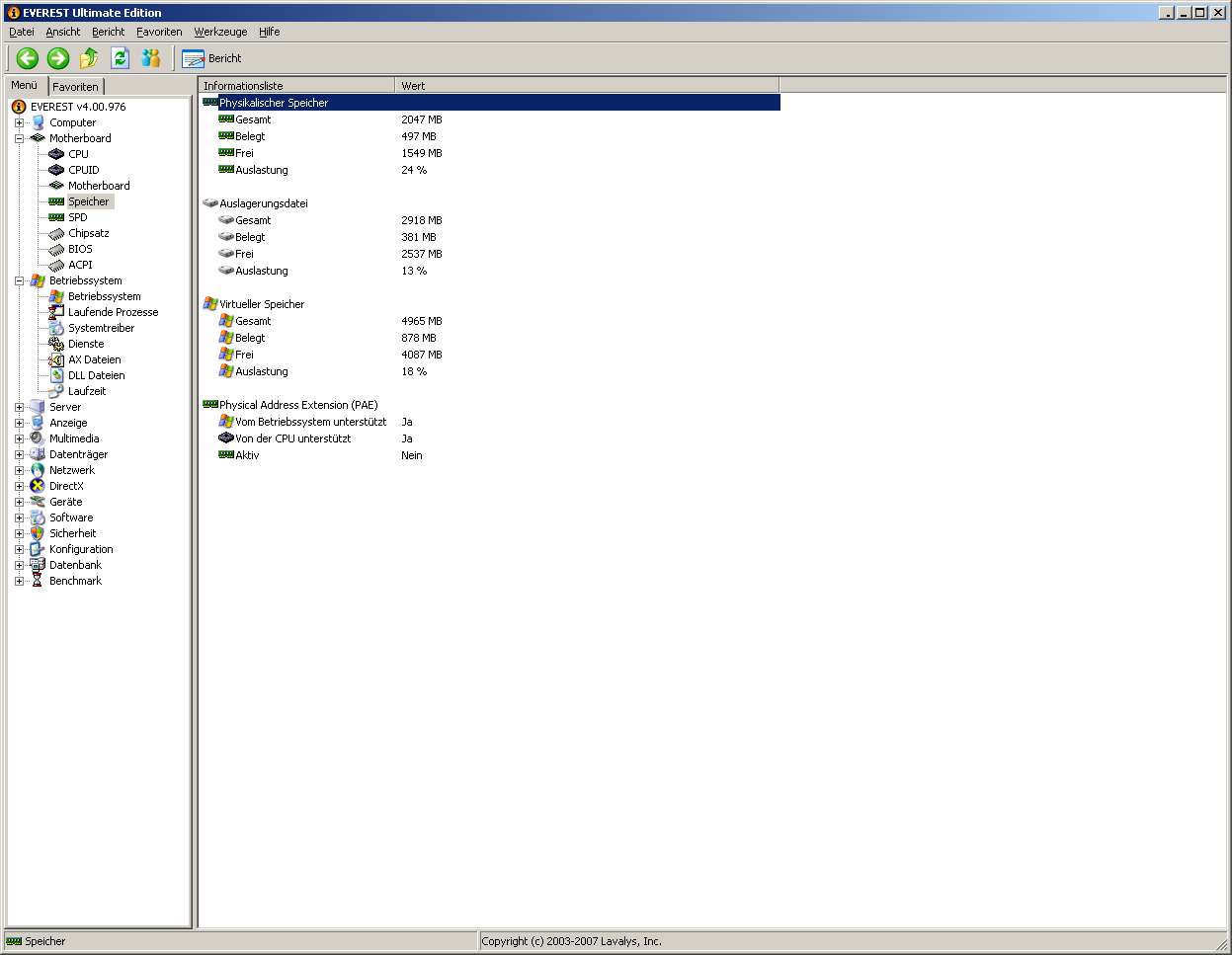Select the CPU chip icon in tree
Image resolution: width=1232 pixels, height=955 pixels.
click(56, 154)
